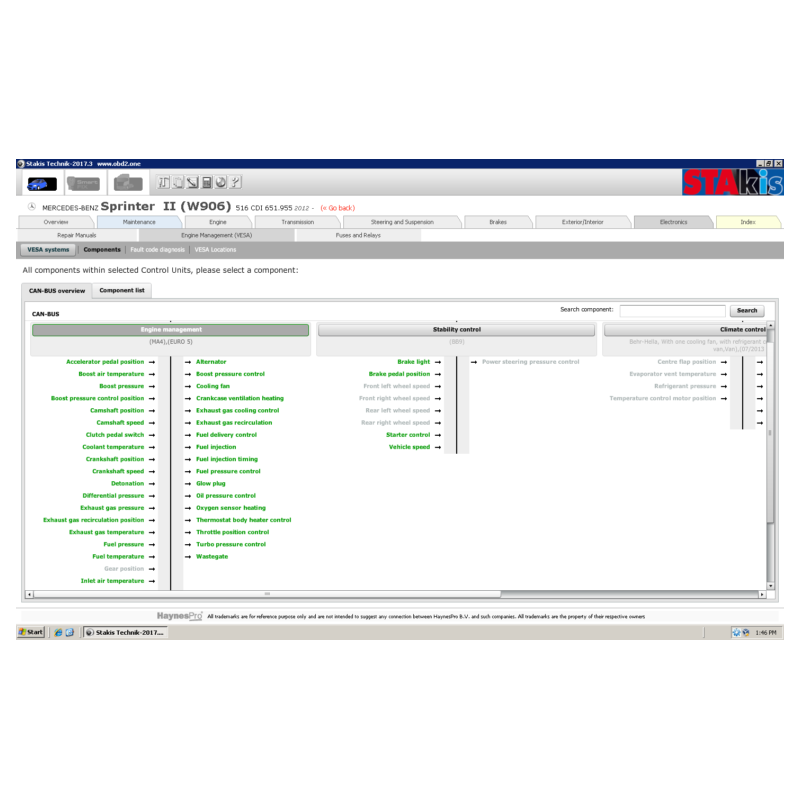Screen dimensions: 800x800
Task: Launch Internet Explorer from quick launch
Action: click(x=58, y=632)
